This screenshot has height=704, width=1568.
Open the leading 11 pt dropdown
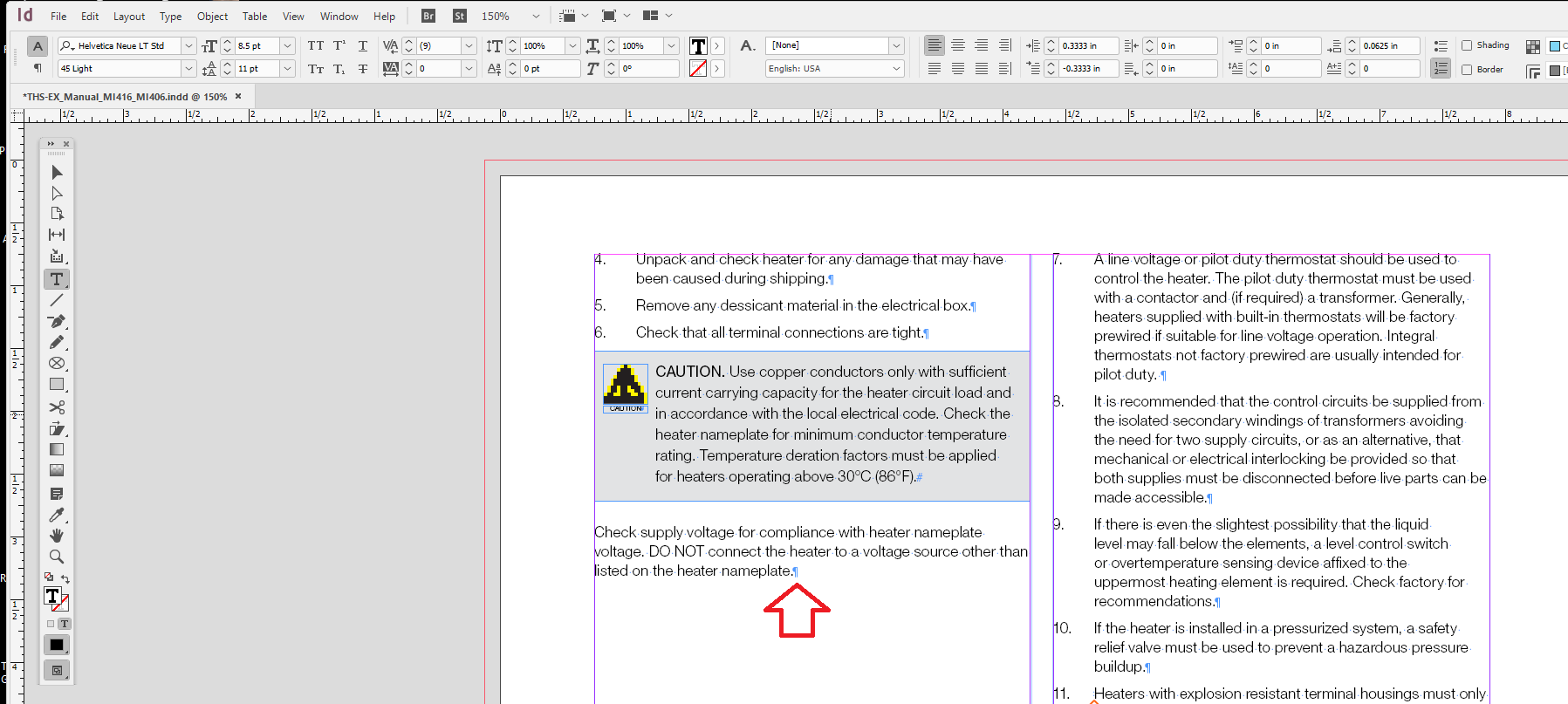288,68
